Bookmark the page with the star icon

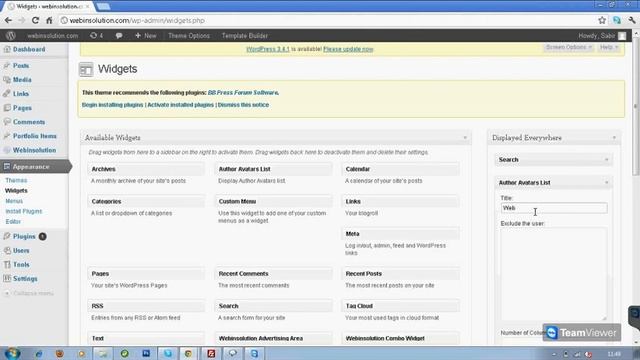pyautogui.click(x=602, y=20)
